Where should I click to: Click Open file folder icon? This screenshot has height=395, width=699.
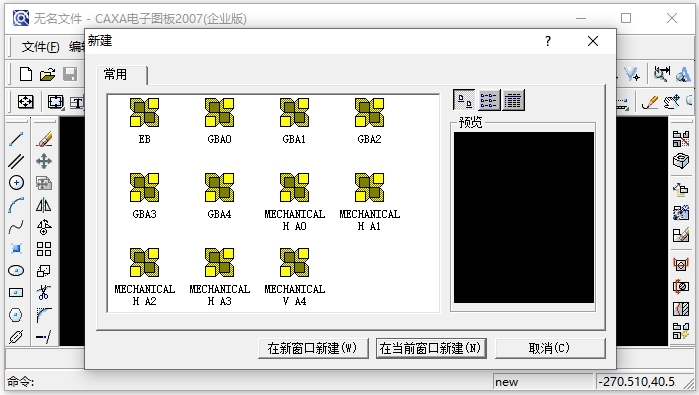click(47, 74)
